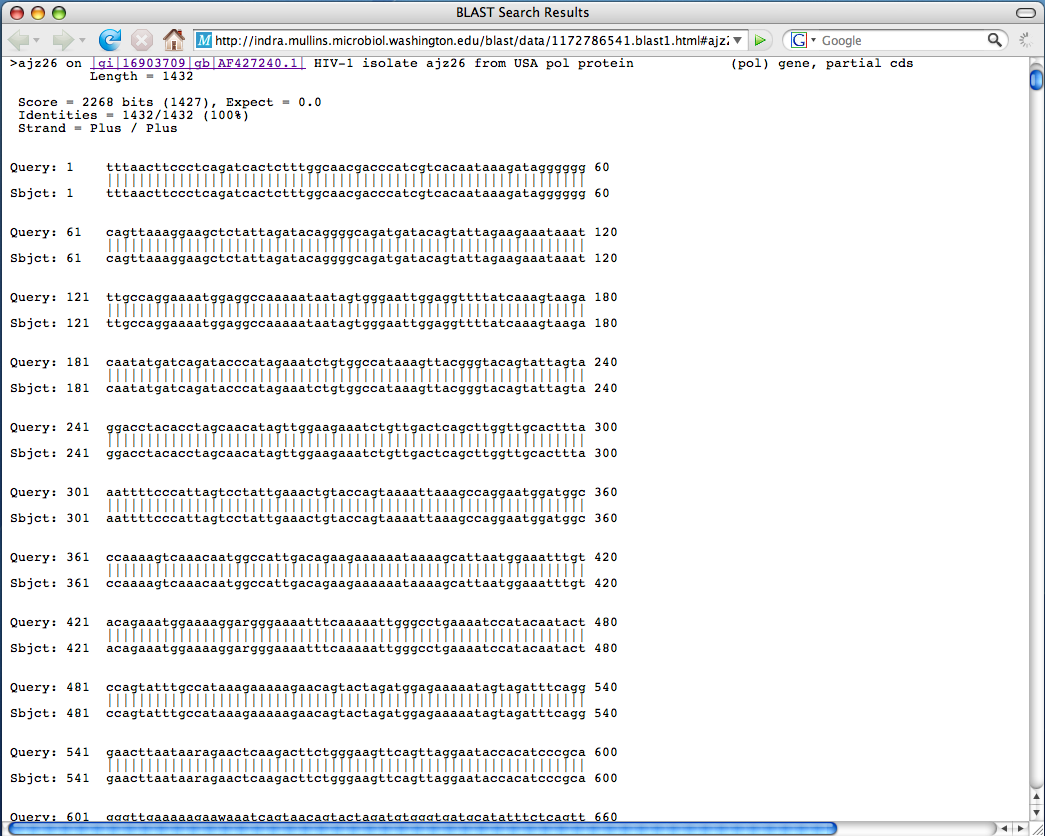Click the vertical scrollbar thumb

pos(1036,78)
